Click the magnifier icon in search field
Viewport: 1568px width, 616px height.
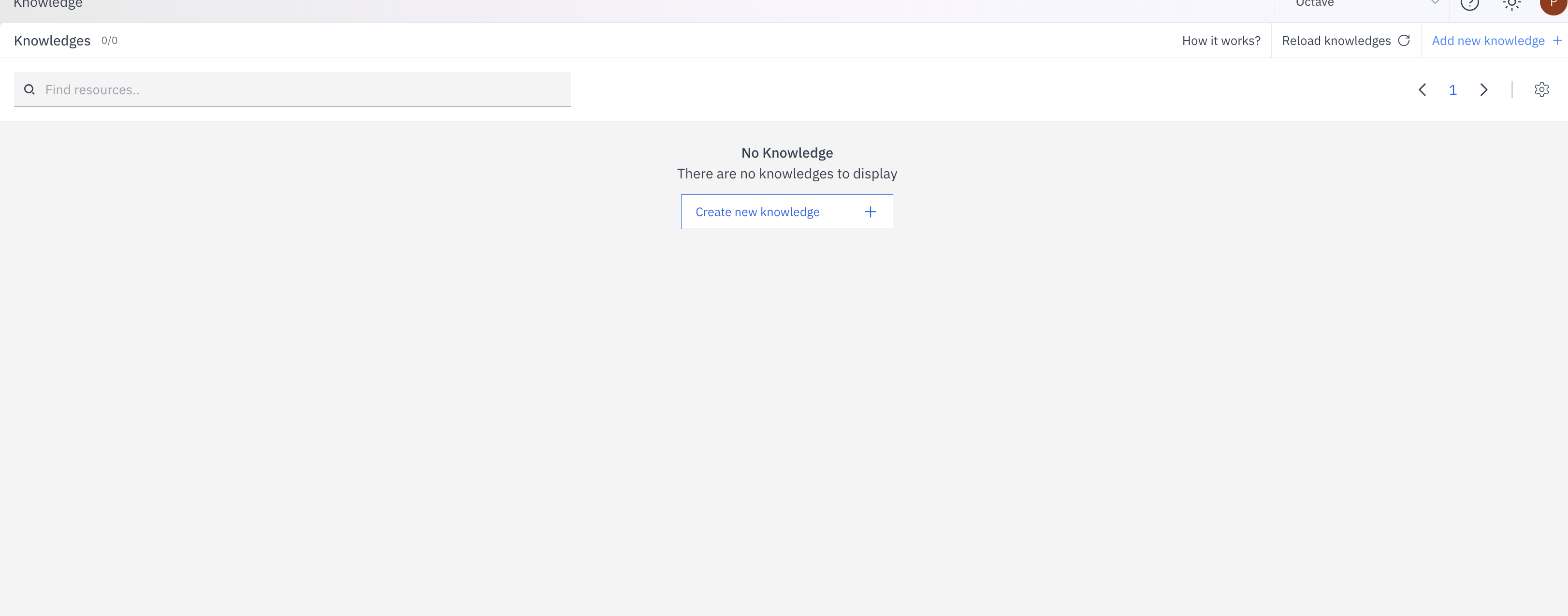click(x=29, y=89)
